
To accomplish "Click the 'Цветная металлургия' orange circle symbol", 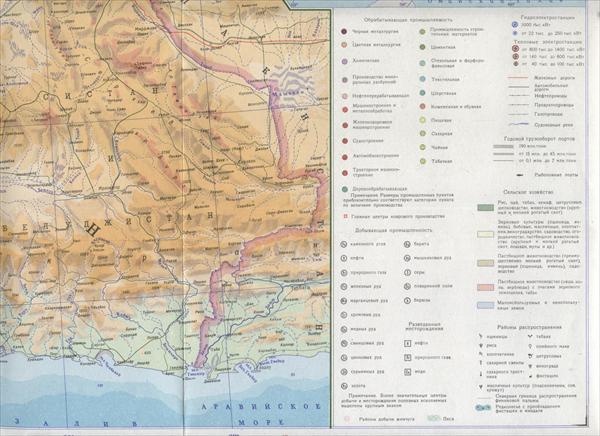I will pos(344,45).
